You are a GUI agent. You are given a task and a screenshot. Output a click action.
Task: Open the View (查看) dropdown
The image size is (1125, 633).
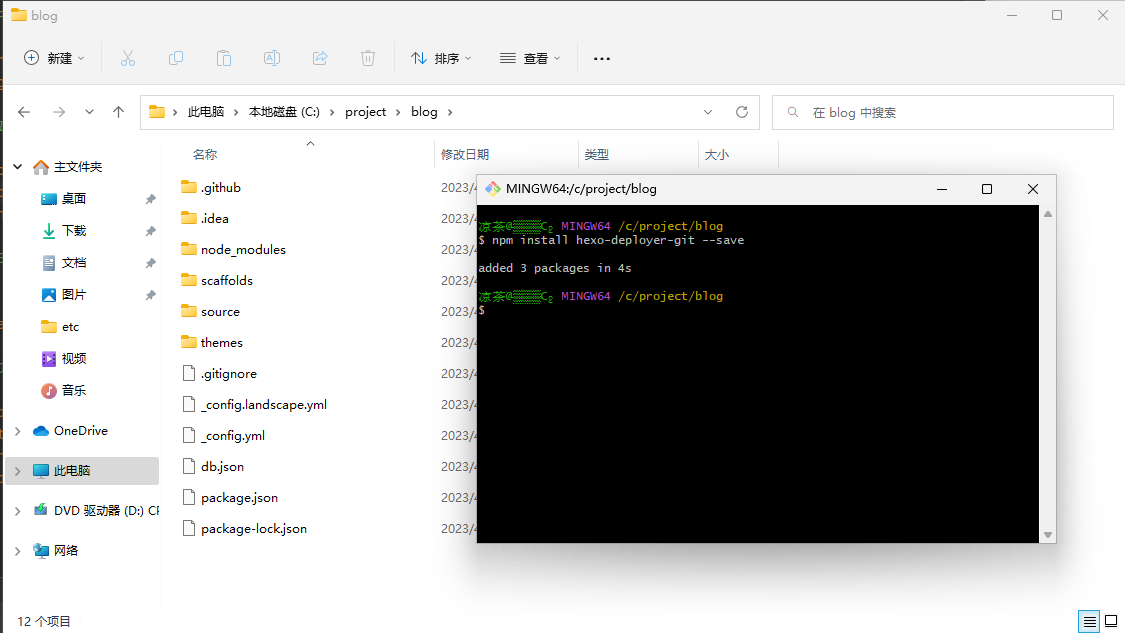pos(530,58)
